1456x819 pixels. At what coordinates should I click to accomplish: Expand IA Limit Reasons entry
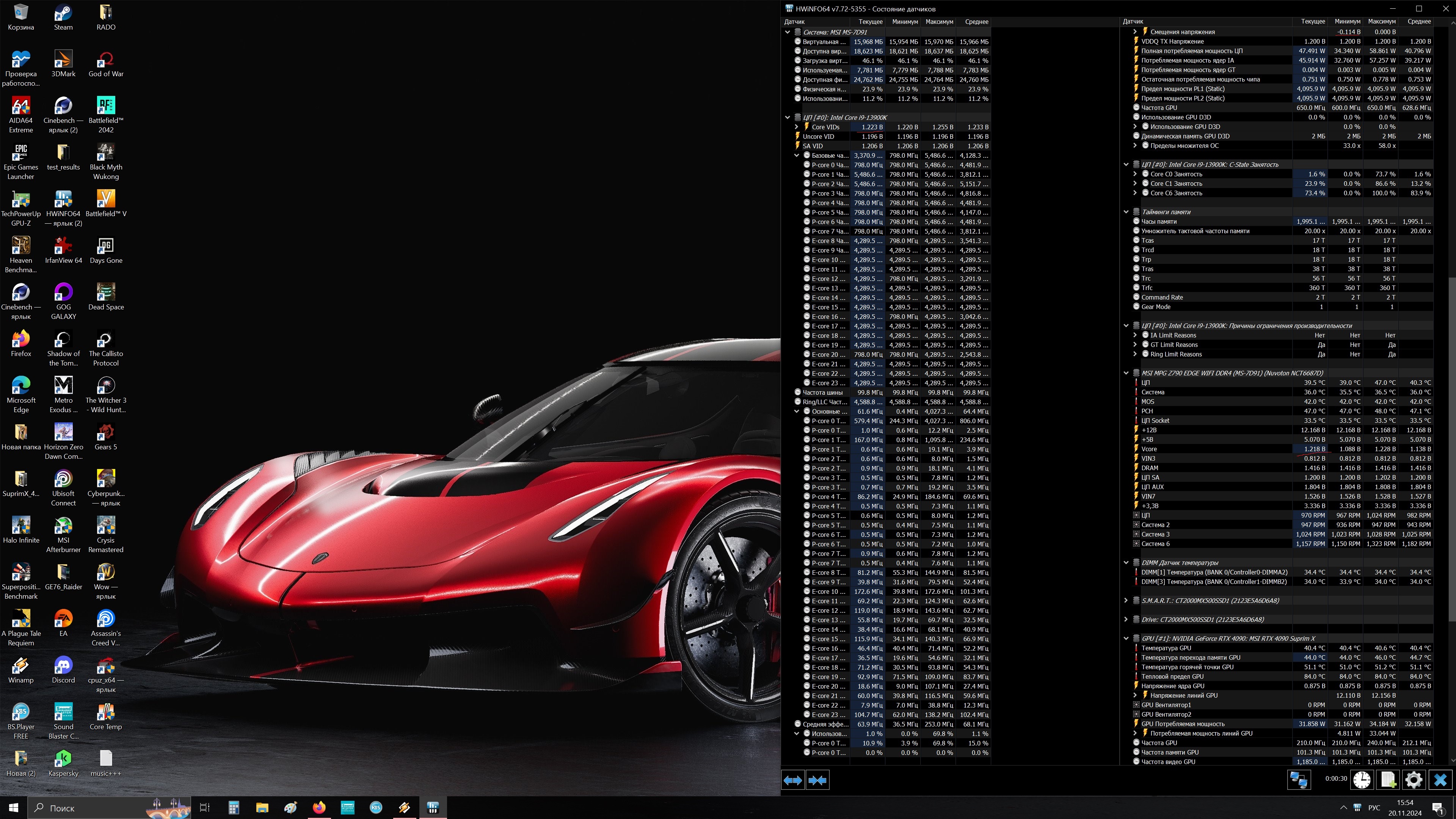pyautogui.click(x=1135, y=335)
